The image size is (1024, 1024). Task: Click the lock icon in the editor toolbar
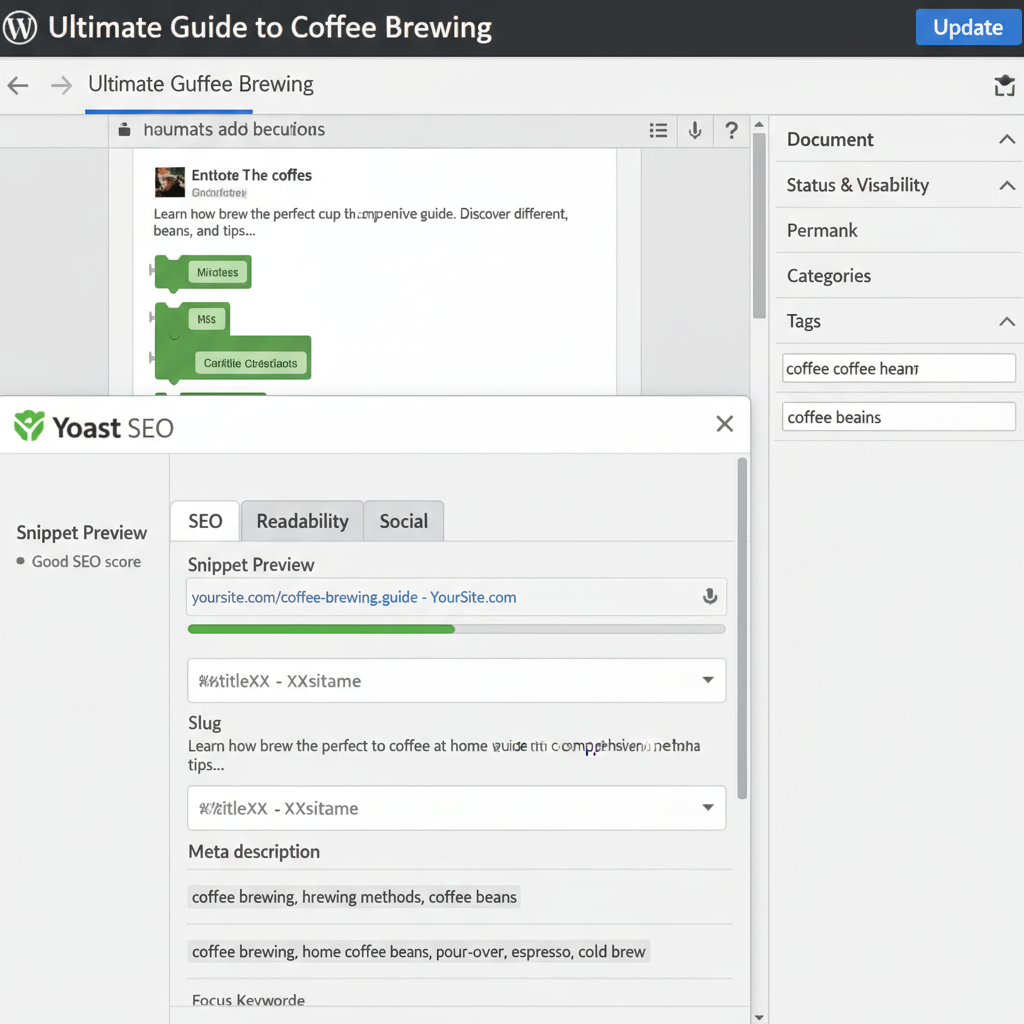123,129
